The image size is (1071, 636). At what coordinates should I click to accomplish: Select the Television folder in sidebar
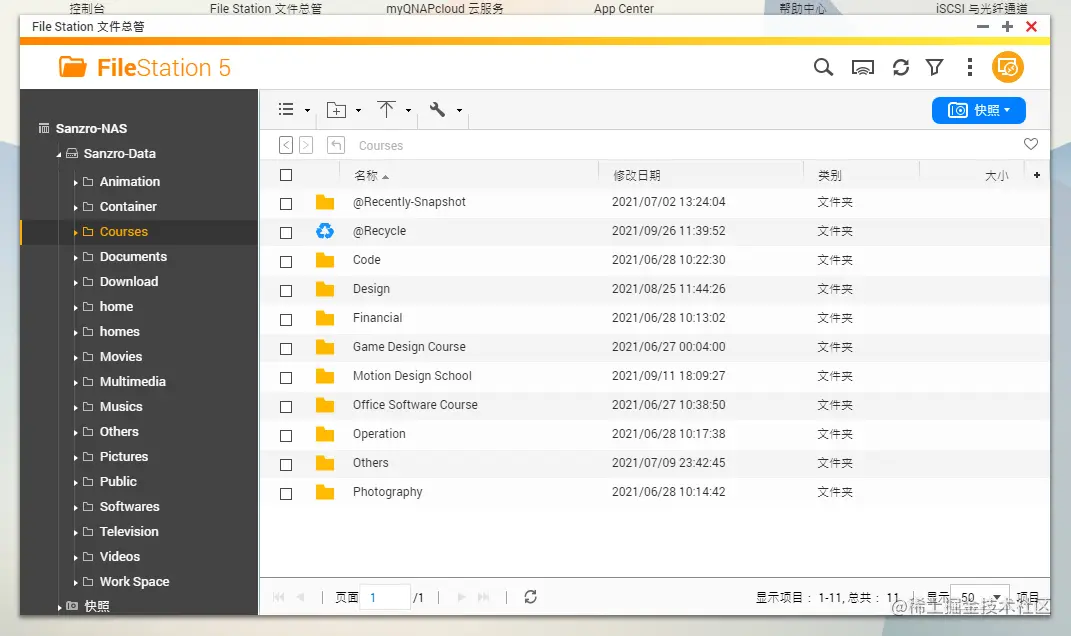tap(129, 531)
